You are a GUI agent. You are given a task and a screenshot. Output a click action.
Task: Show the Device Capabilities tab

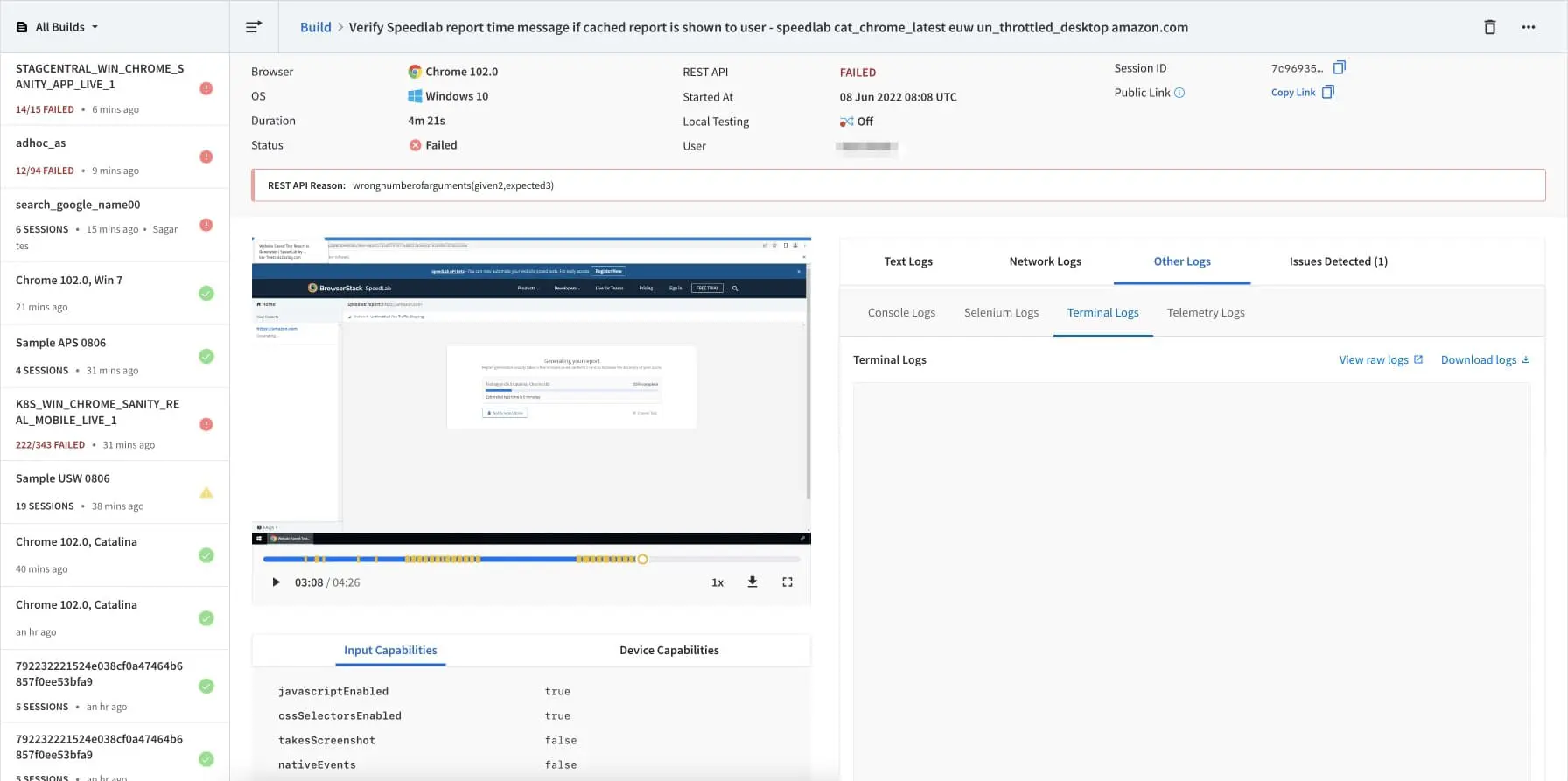point(668,650)
